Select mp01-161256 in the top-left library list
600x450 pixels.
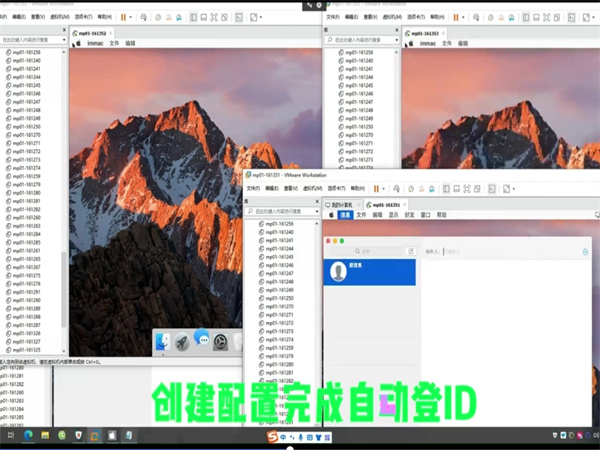point(26,51)
